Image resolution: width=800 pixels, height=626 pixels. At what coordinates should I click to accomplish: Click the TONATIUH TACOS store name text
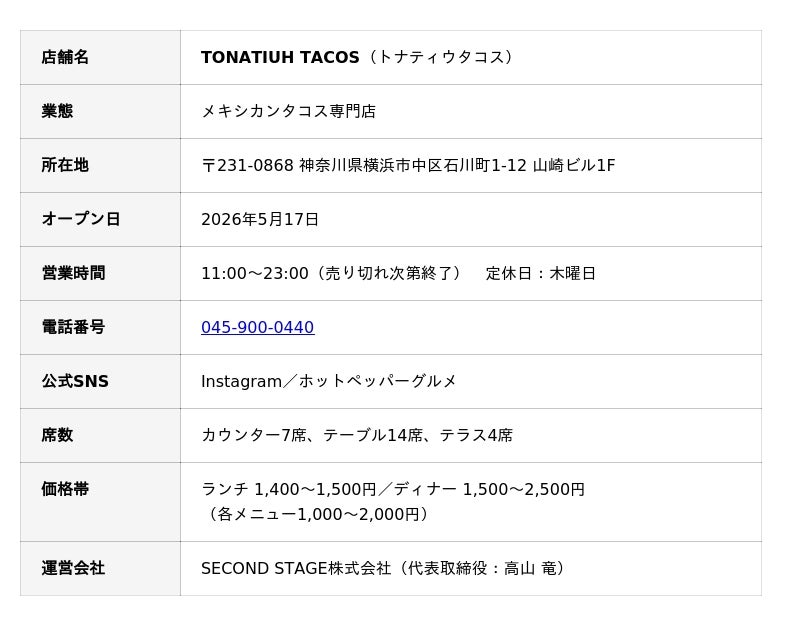(280, 57)
